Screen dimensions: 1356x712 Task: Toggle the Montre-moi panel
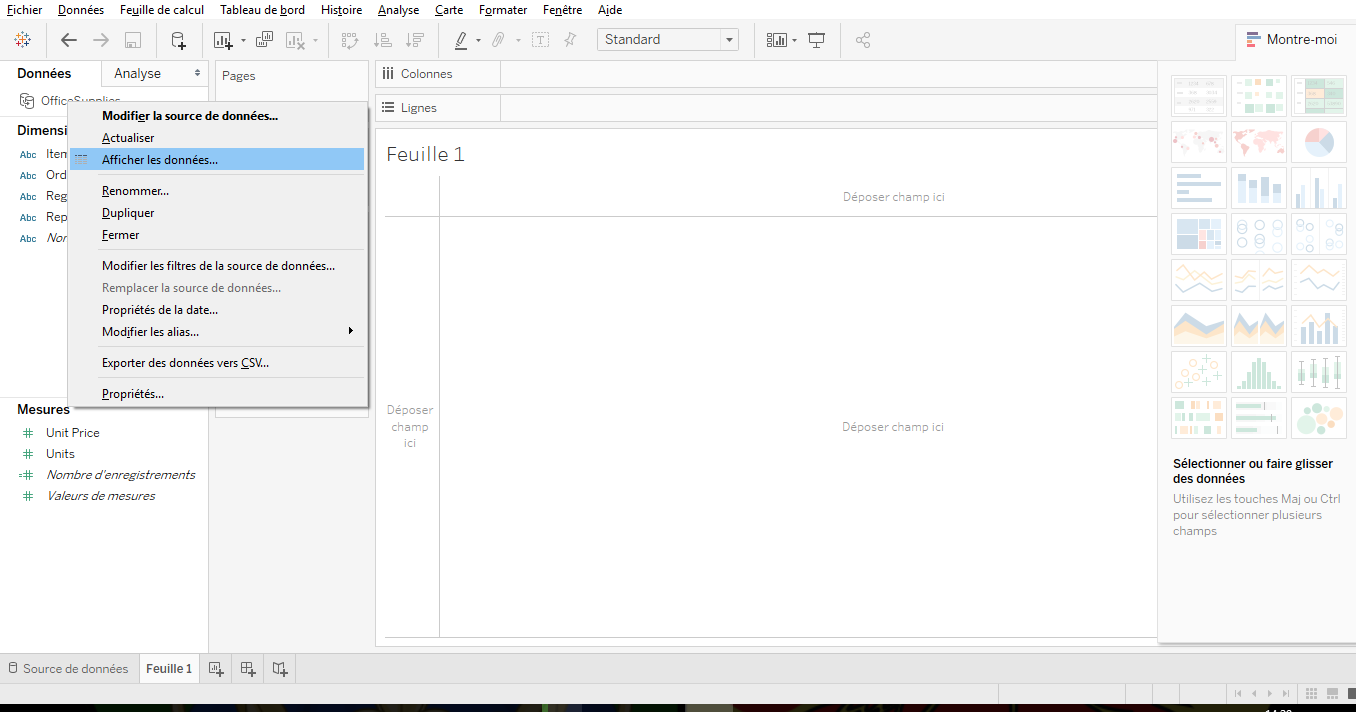tap(1291, 40)
